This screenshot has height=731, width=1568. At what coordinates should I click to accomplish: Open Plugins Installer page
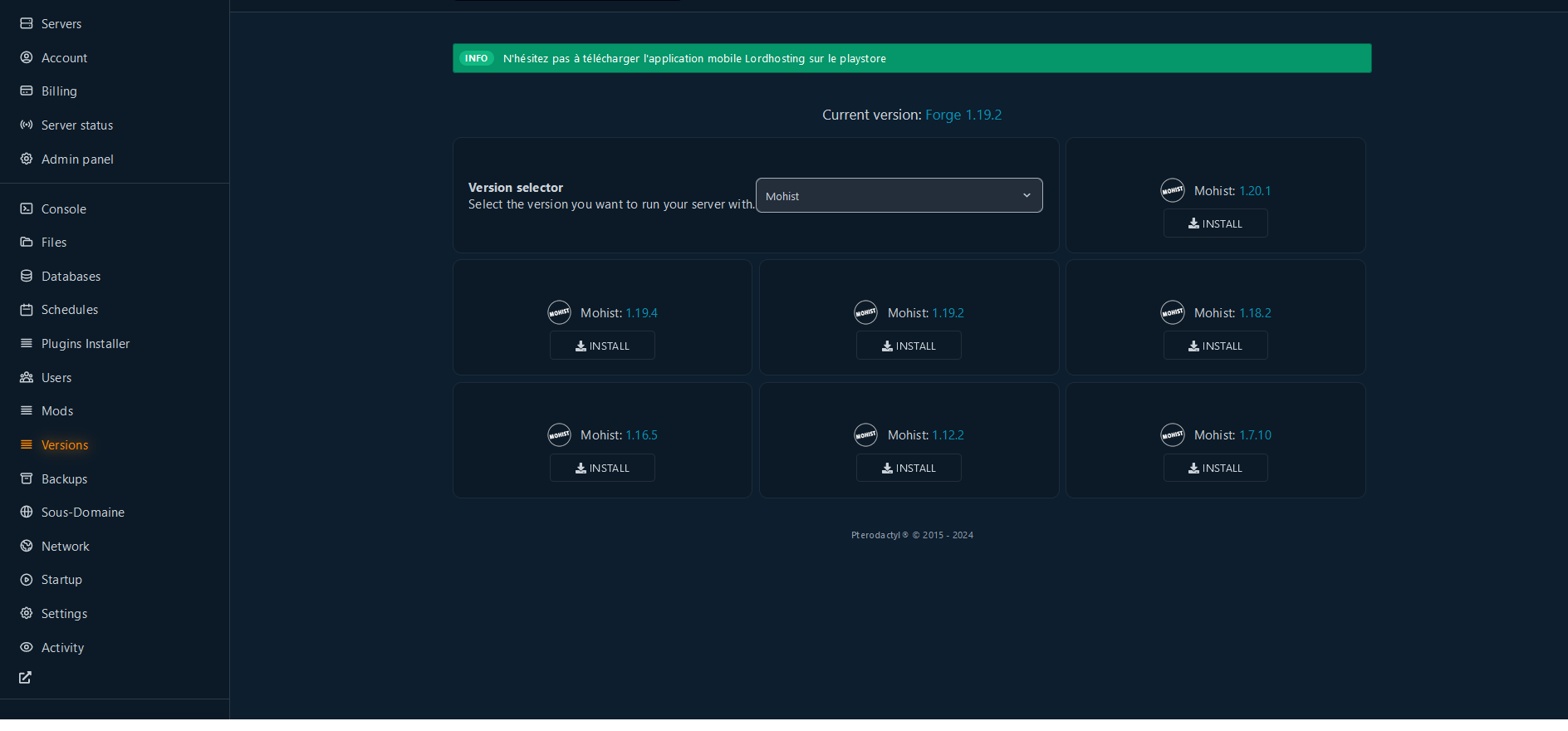point(86,343)
